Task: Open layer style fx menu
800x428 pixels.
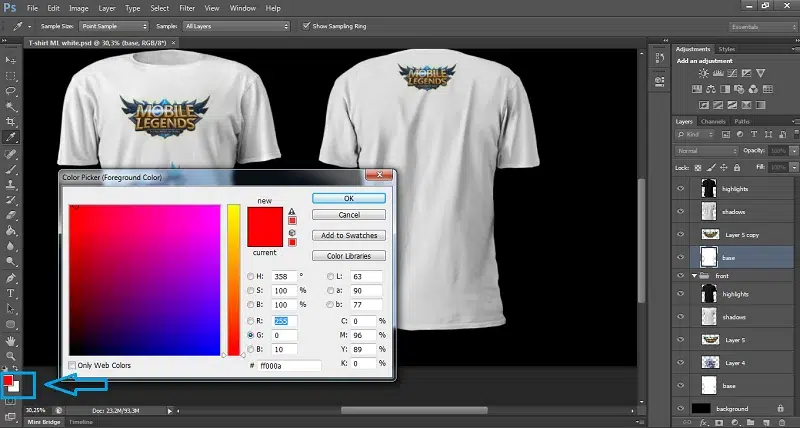Action: tap(704, 422)
